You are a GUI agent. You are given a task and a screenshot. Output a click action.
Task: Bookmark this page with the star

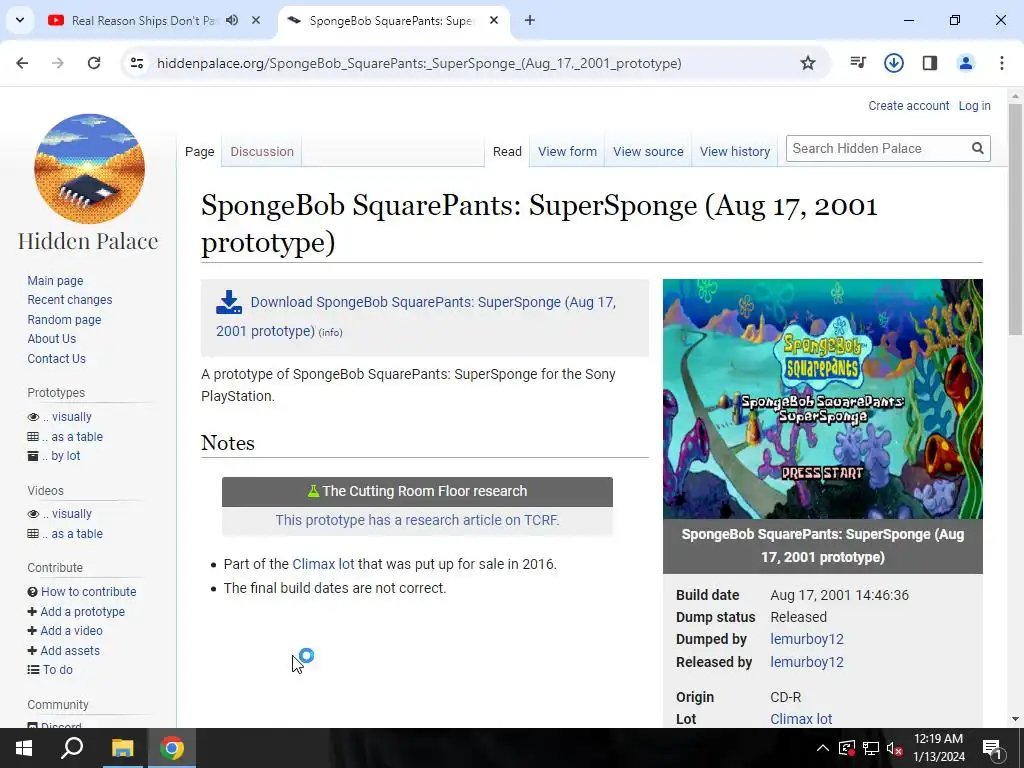[x=808, y=63]
